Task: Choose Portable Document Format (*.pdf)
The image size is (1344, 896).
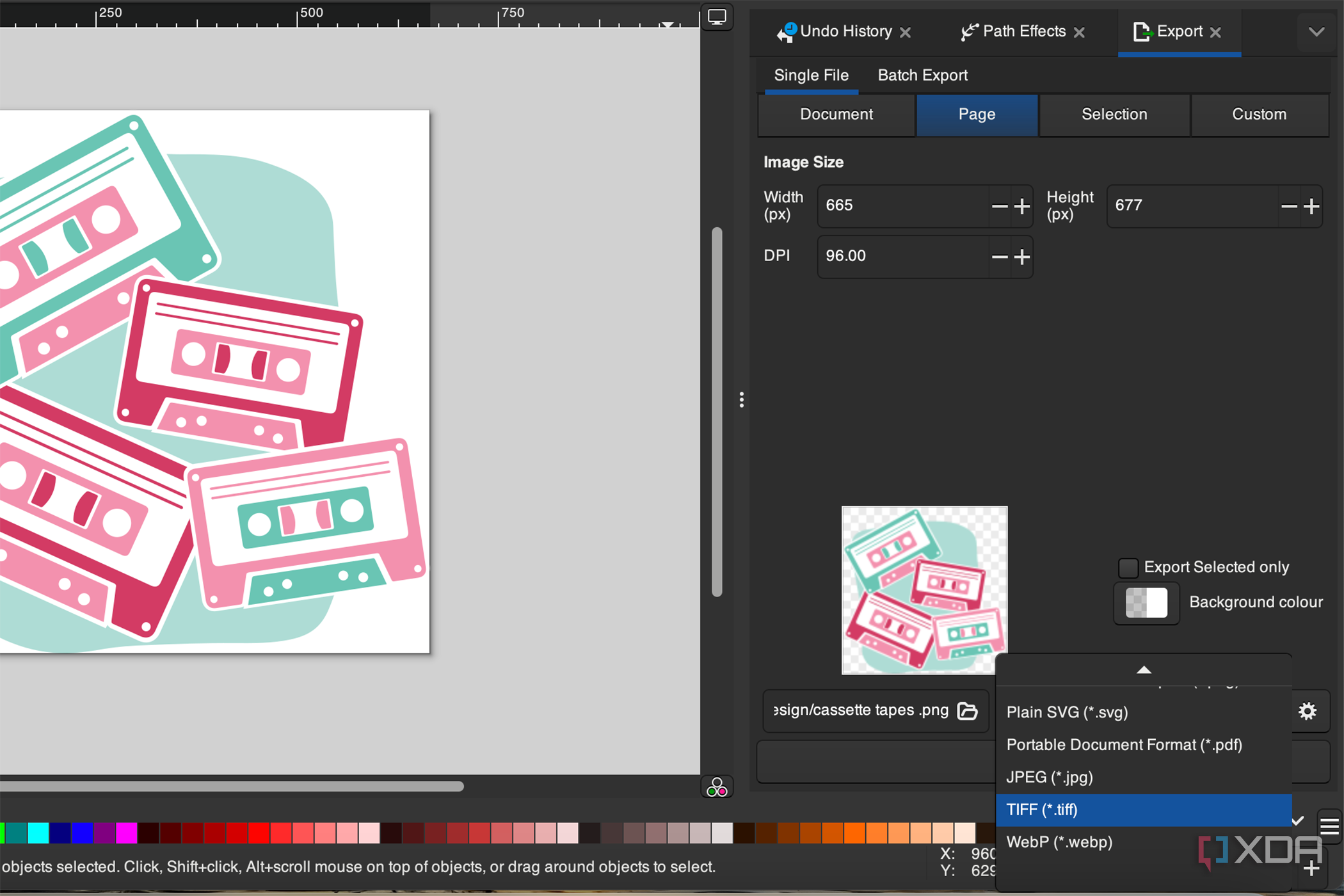Action: [x=1144, y=745]
